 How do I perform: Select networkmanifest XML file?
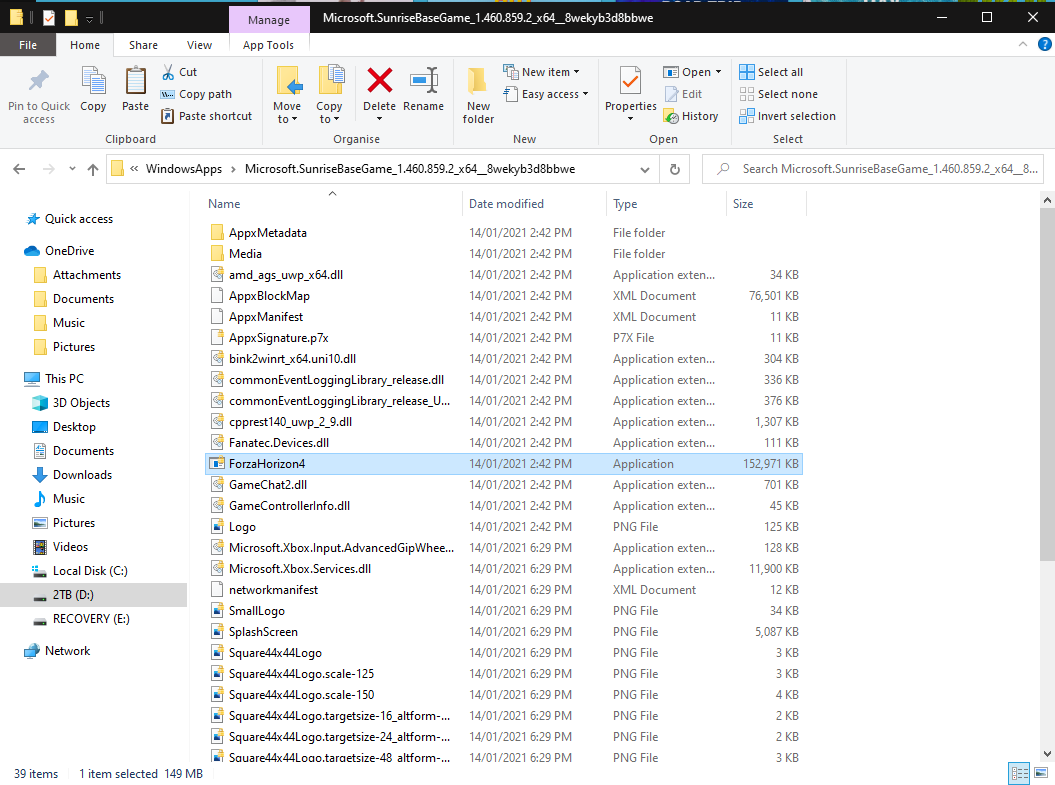click(503, 590)
